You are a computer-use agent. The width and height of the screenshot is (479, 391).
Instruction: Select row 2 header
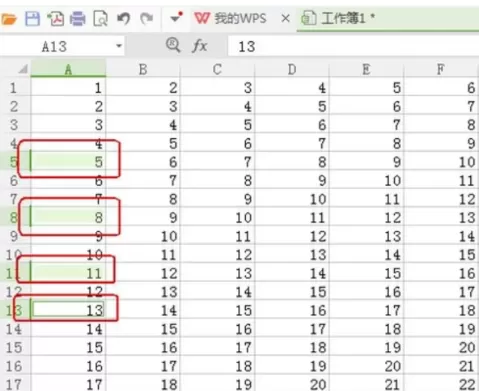15,107
